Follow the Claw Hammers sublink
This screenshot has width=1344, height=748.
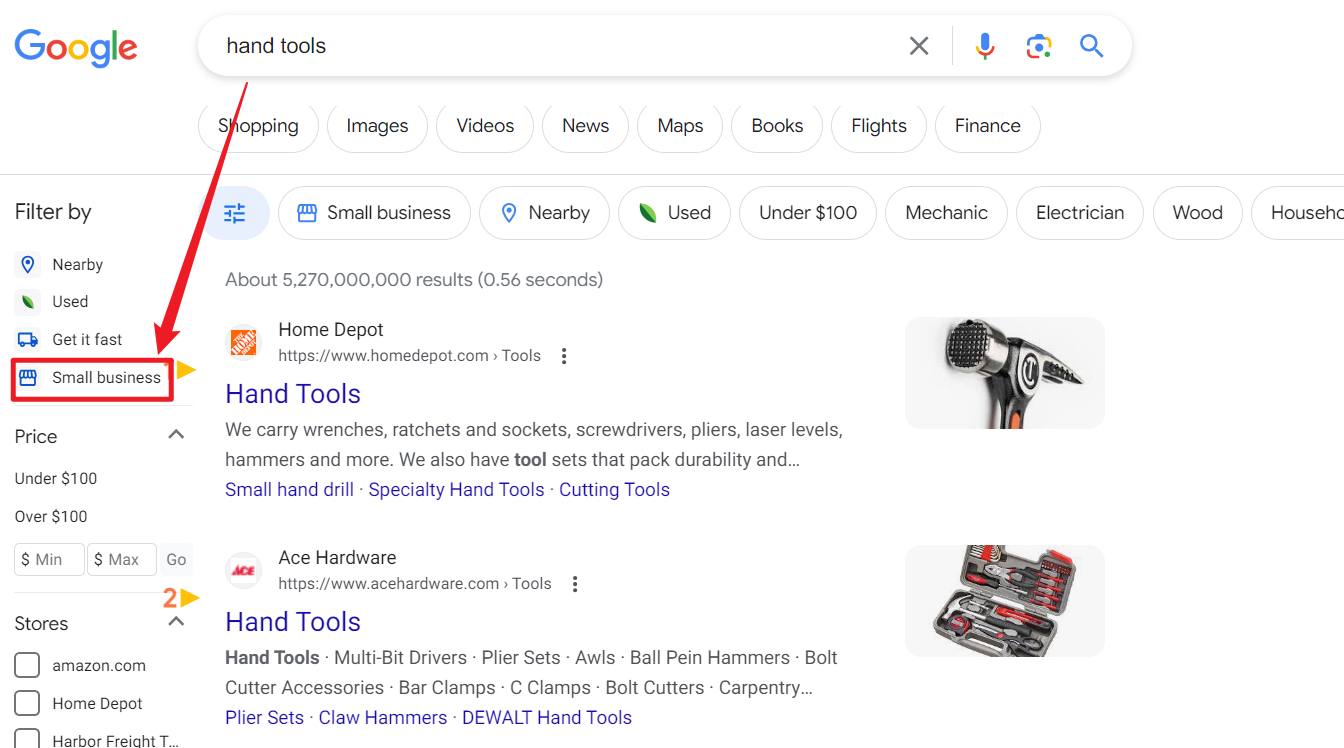pos(383,718)
